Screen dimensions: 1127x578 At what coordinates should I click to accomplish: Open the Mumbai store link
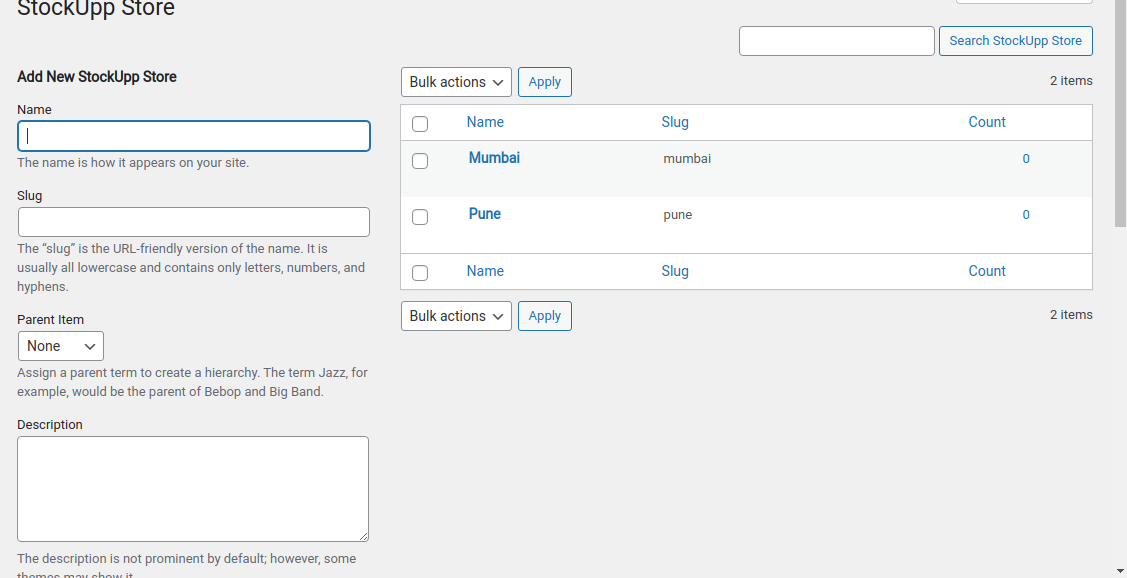[x=494, y=158]
